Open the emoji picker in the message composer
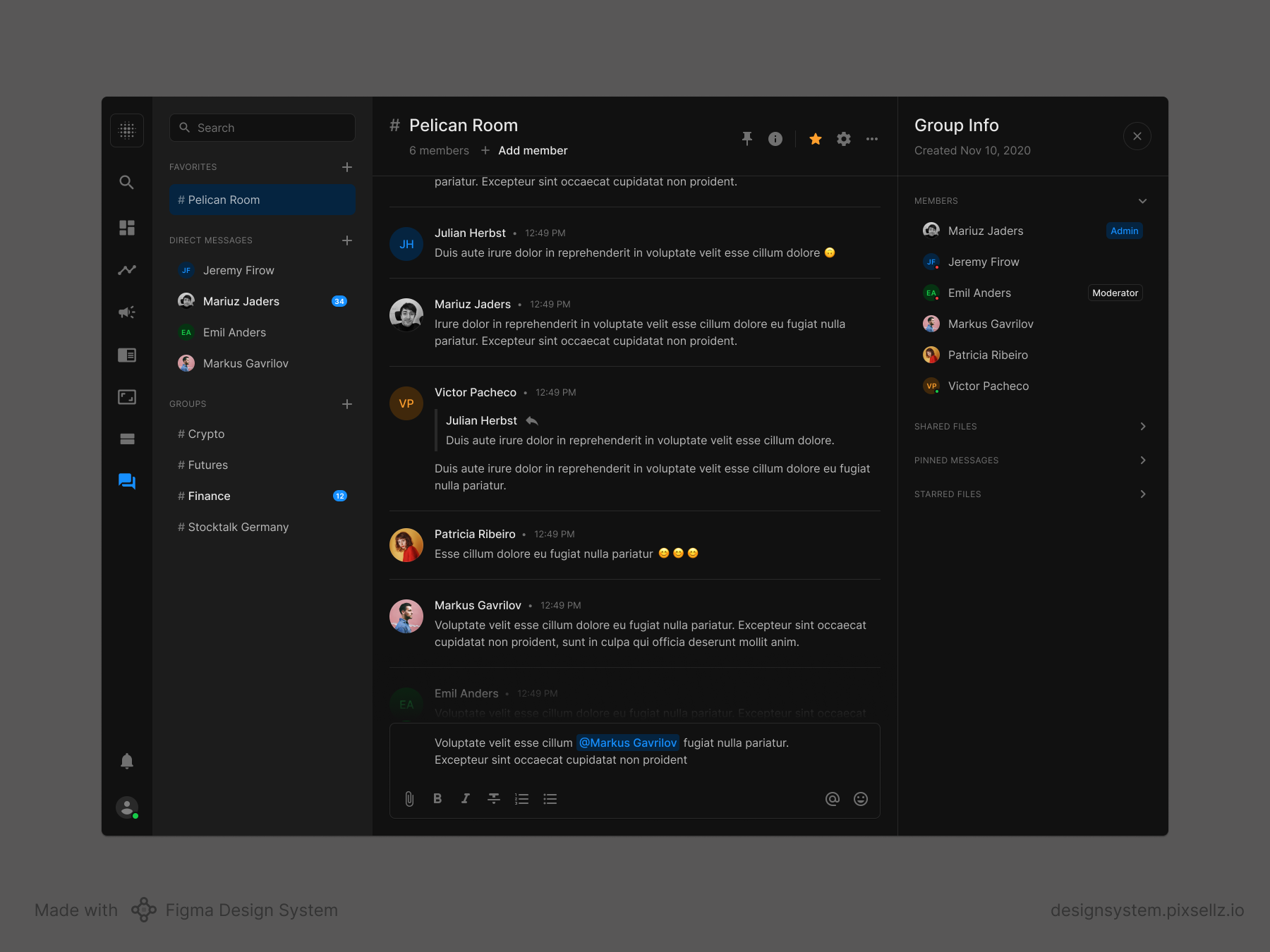This screenshot has width=1270, height=952. (860, 798)
